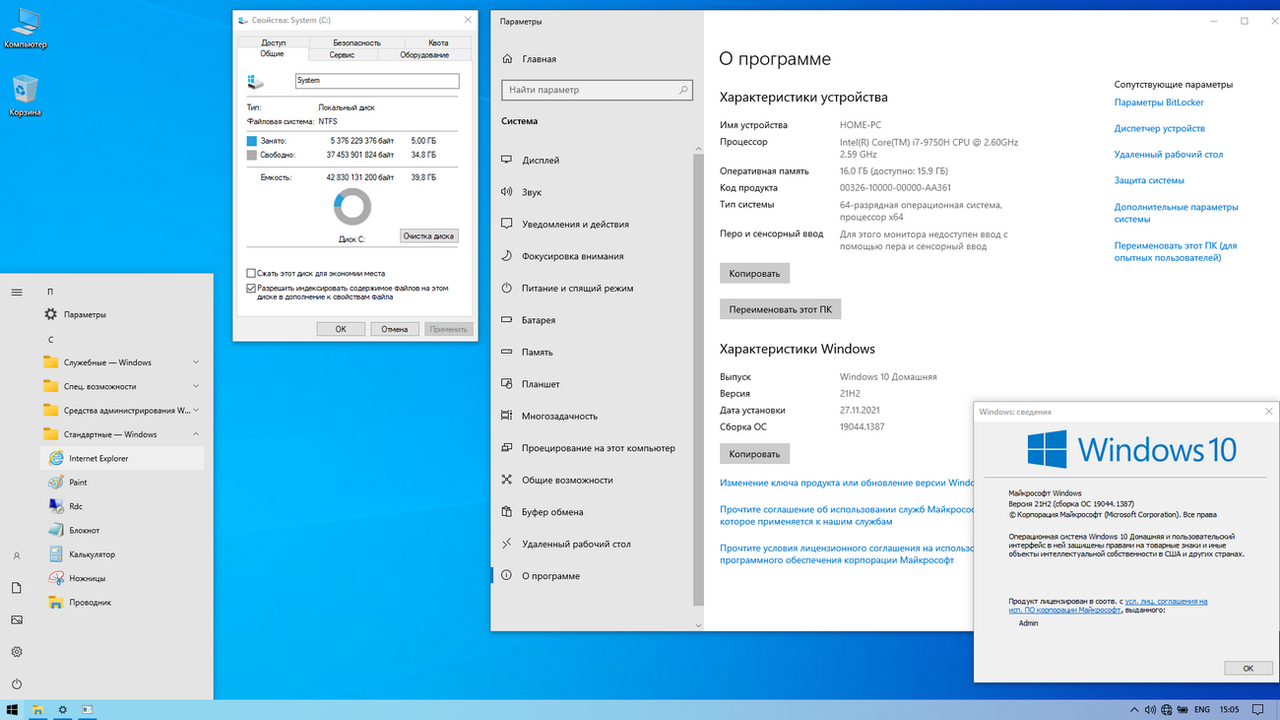Screen dimensions: 1280x720
Task: Click the ENG language indicator
Action: coord(1204,710)
